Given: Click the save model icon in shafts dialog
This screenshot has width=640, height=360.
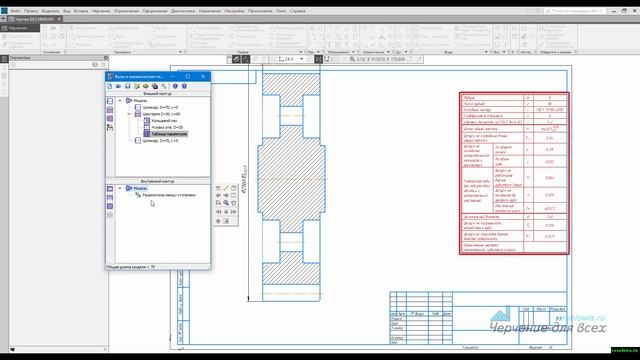Looking at the screenshot, I should click(127, 86).
